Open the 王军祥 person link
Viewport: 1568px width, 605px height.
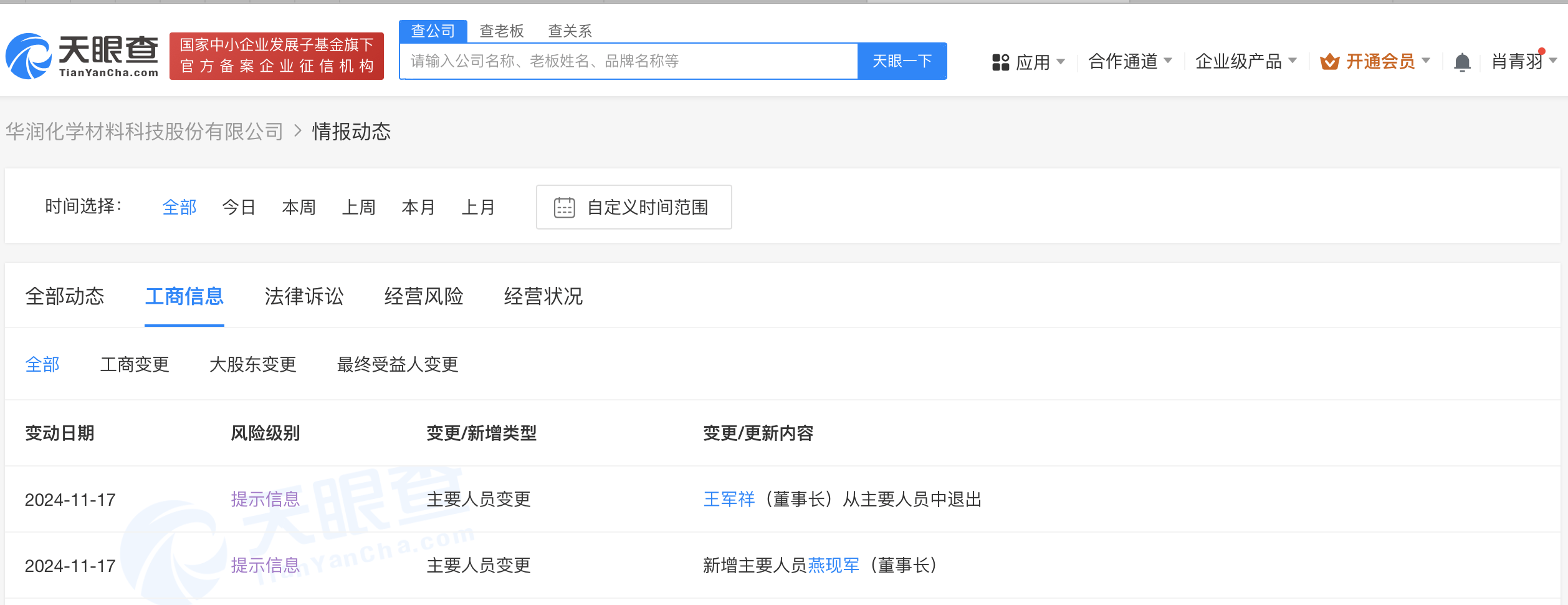[729, 499]
